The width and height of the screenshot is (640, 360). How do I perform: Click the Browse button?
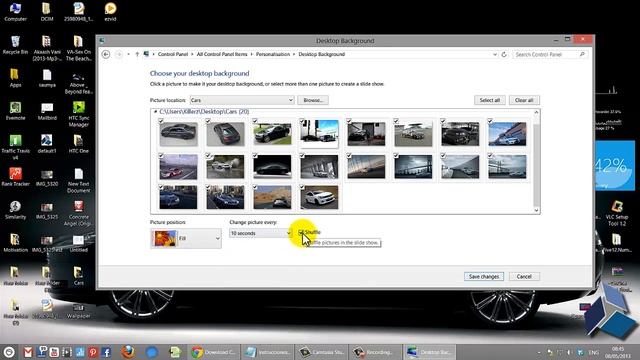coord(313,100)
